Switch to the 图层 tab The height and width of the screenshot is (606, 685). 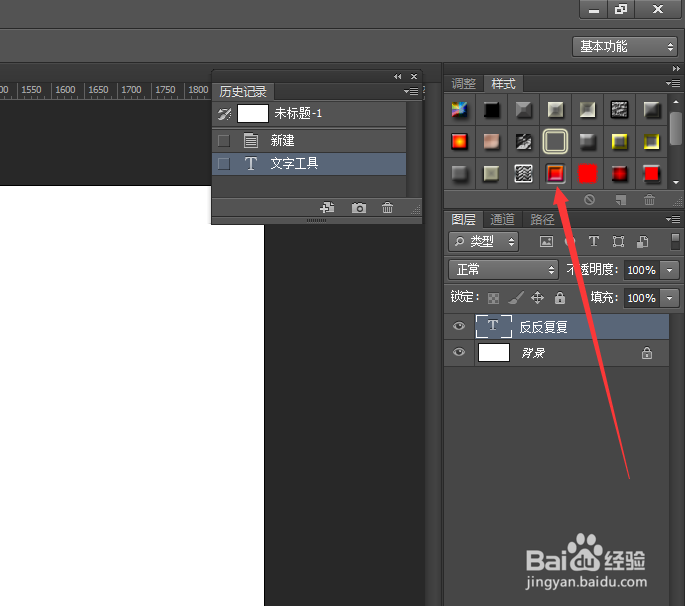coord(464,219)
